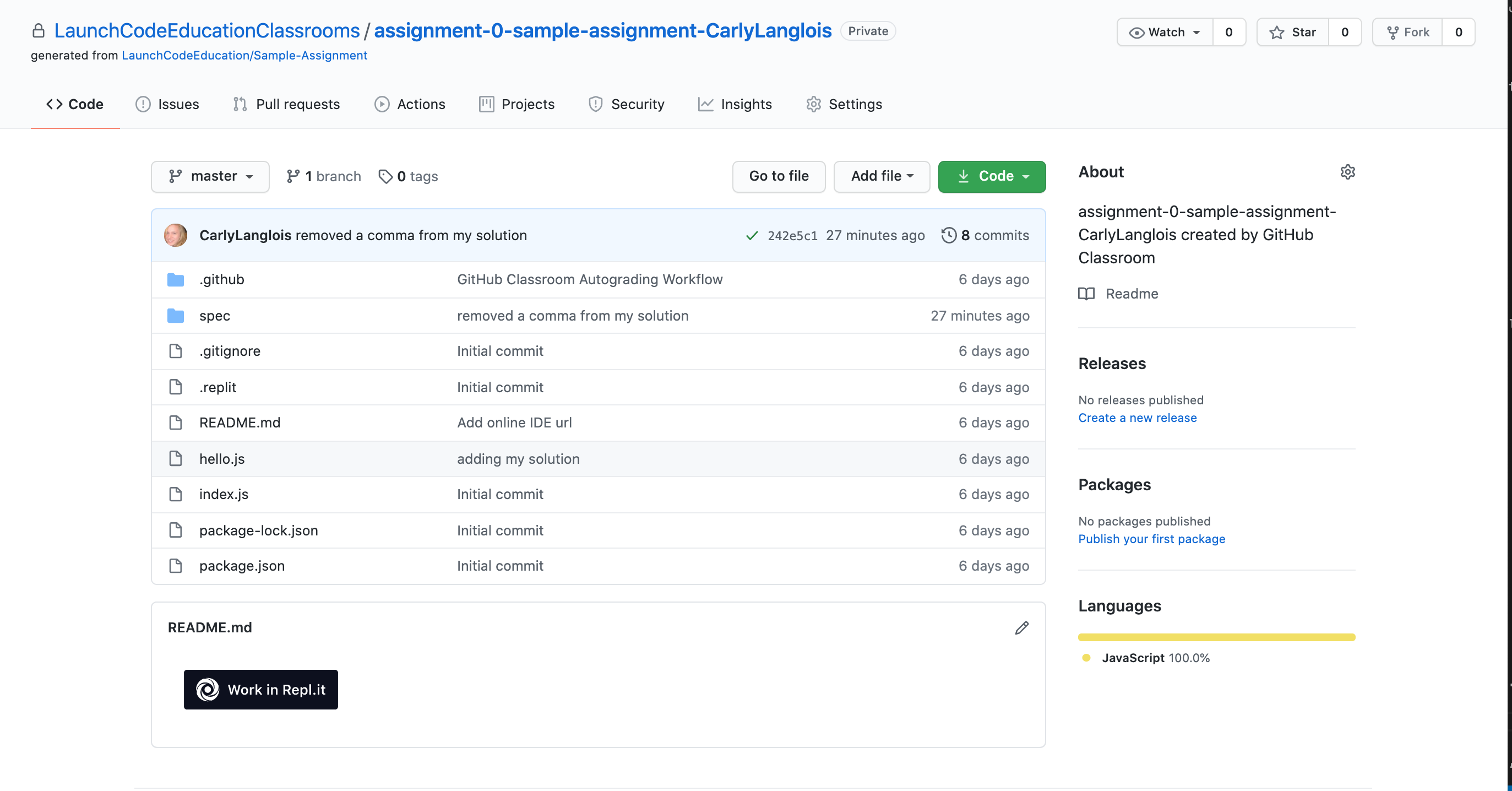Click the Actions icon in navbar
The height and width of the screenshot is (791, 1512).
381,103
